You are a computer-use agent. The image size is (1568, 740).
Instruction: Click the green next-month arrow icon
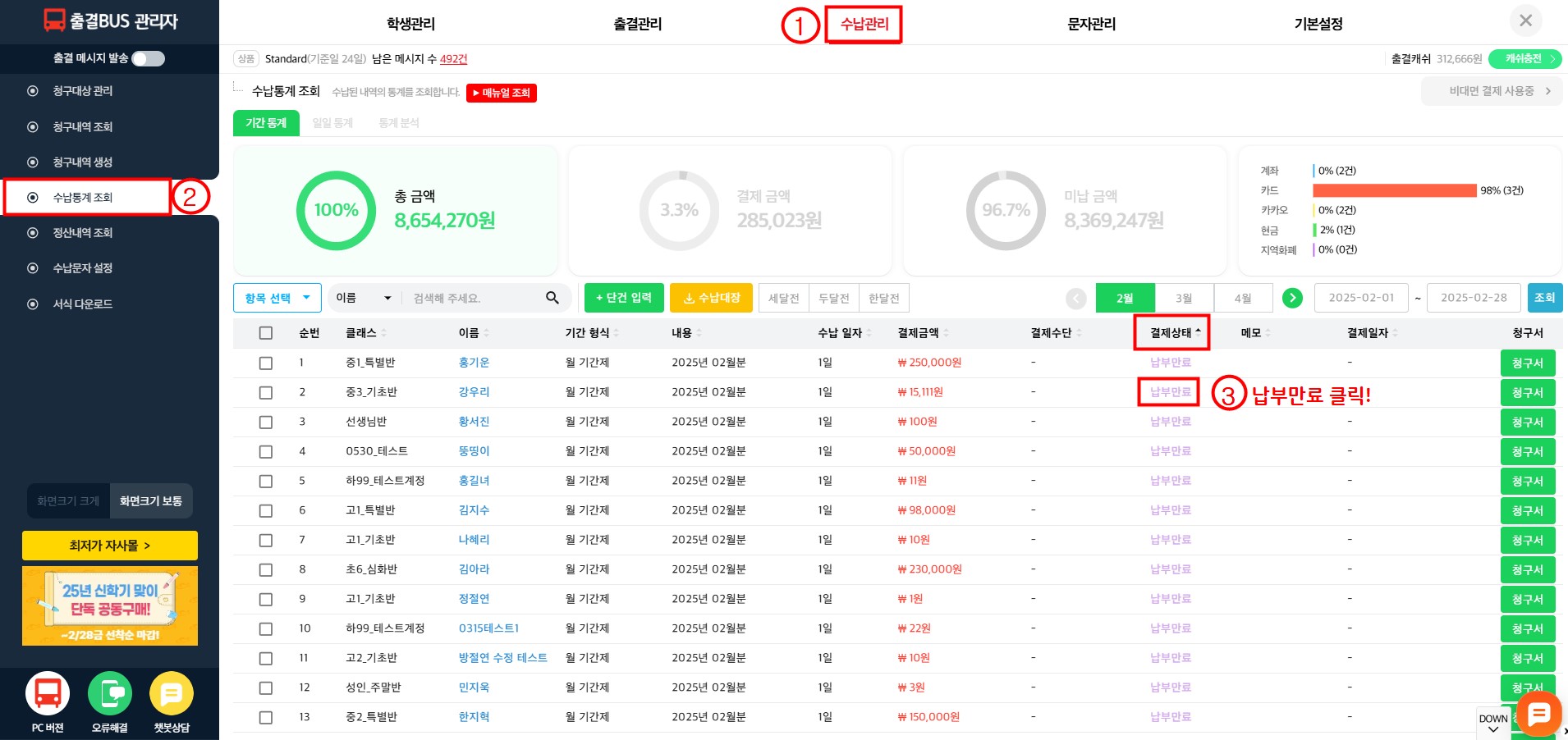pyautogui.click(x=1292, y=298)
